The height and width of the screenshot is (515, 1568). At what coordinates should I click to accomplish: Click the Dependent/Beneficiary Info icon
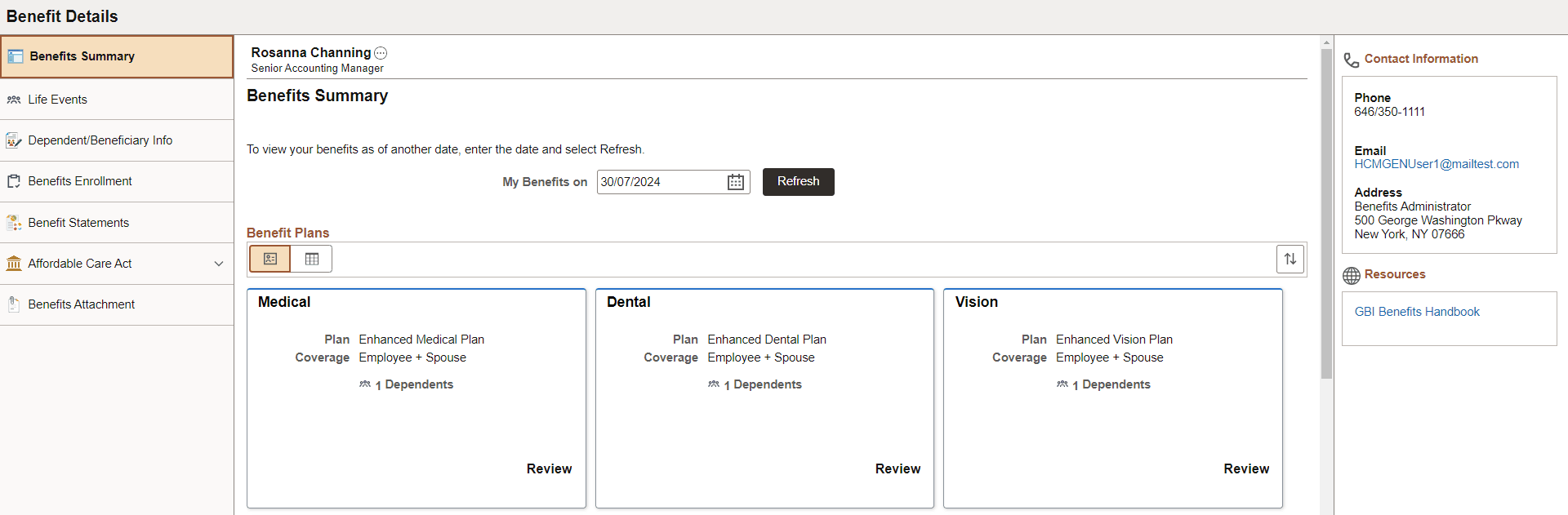tap(14, 140)
